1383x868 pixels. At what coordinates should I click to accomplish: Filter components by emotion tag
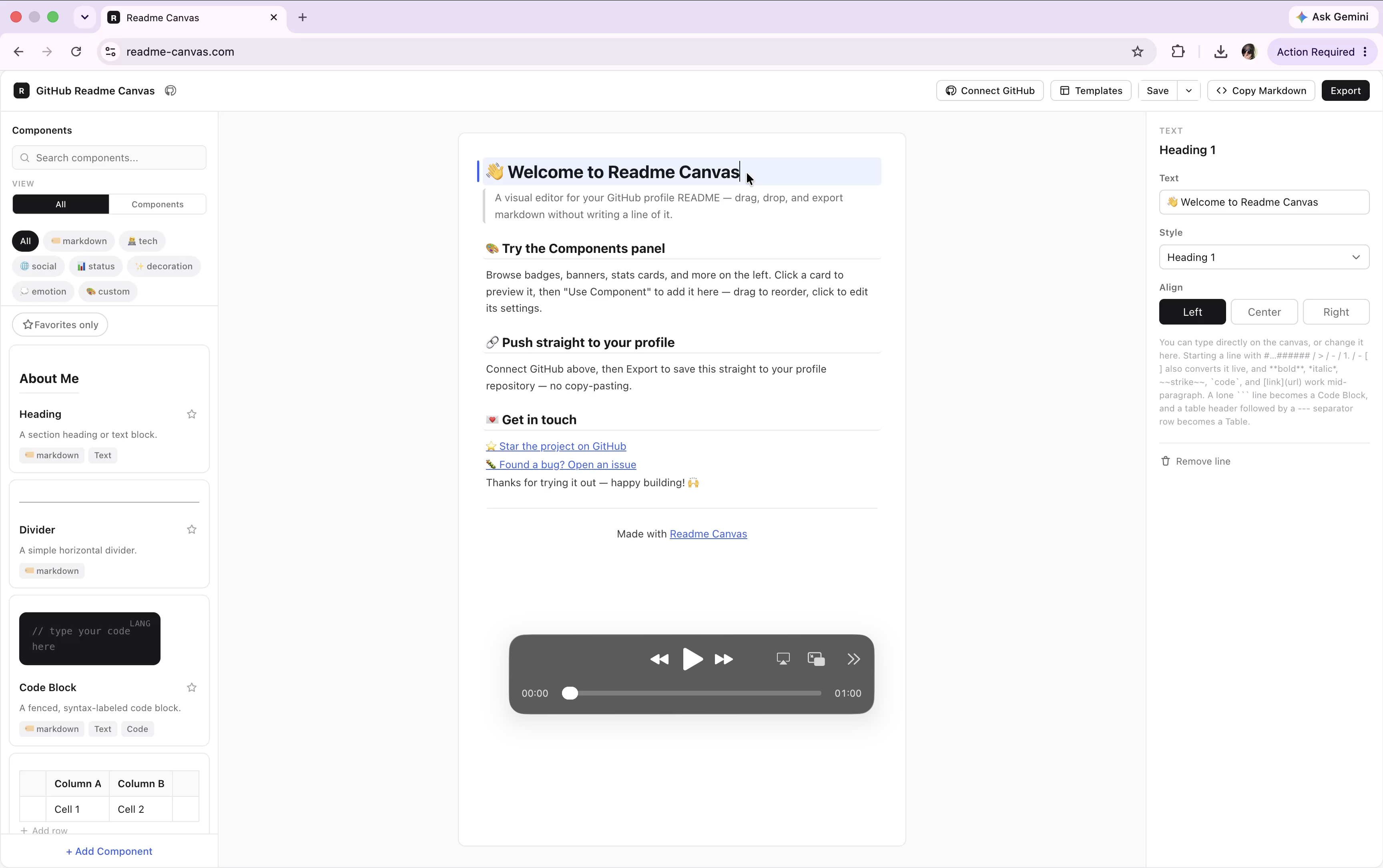click(43, 292)
